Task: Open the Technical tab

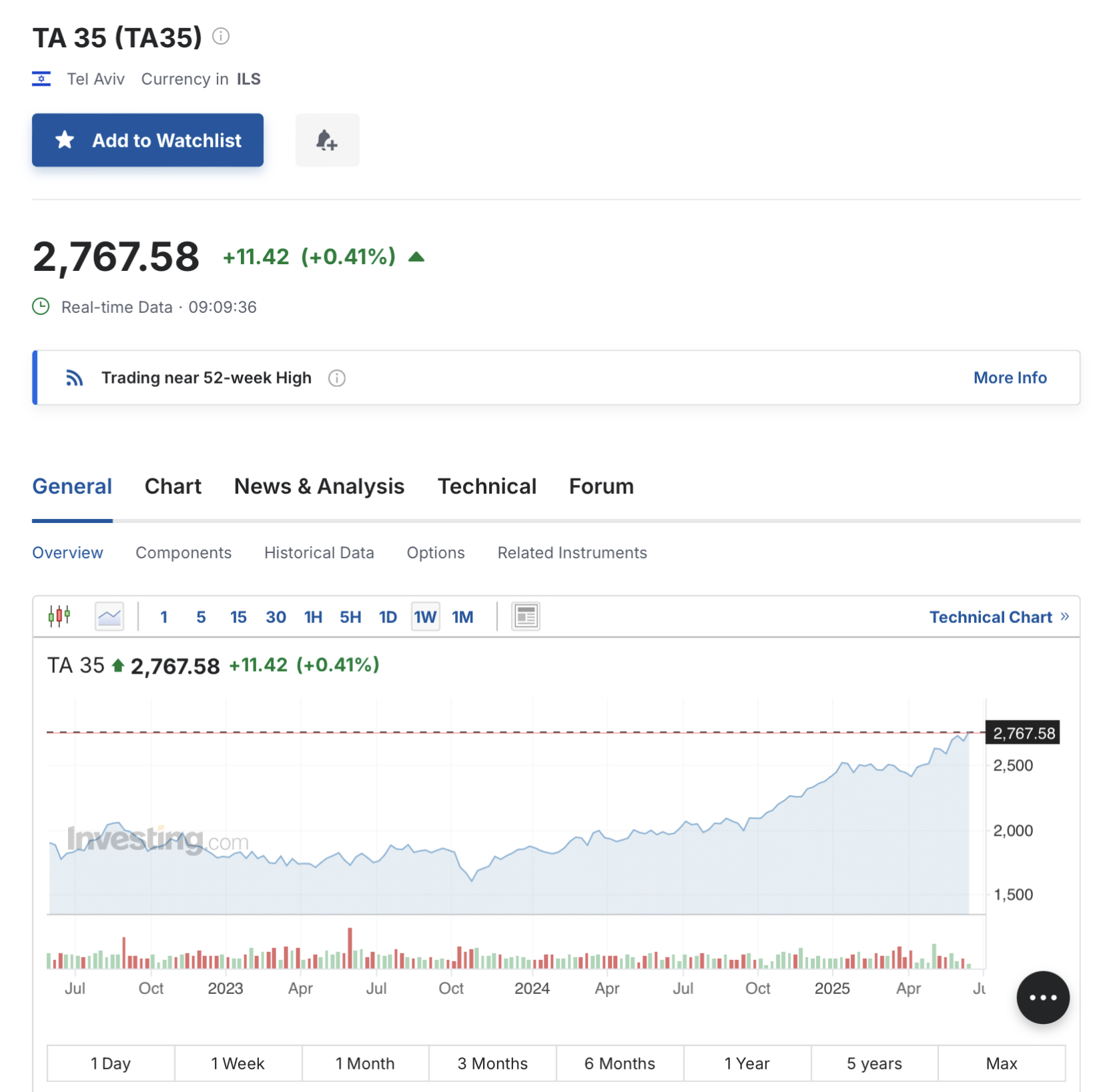Action: (x=487, y=486)
